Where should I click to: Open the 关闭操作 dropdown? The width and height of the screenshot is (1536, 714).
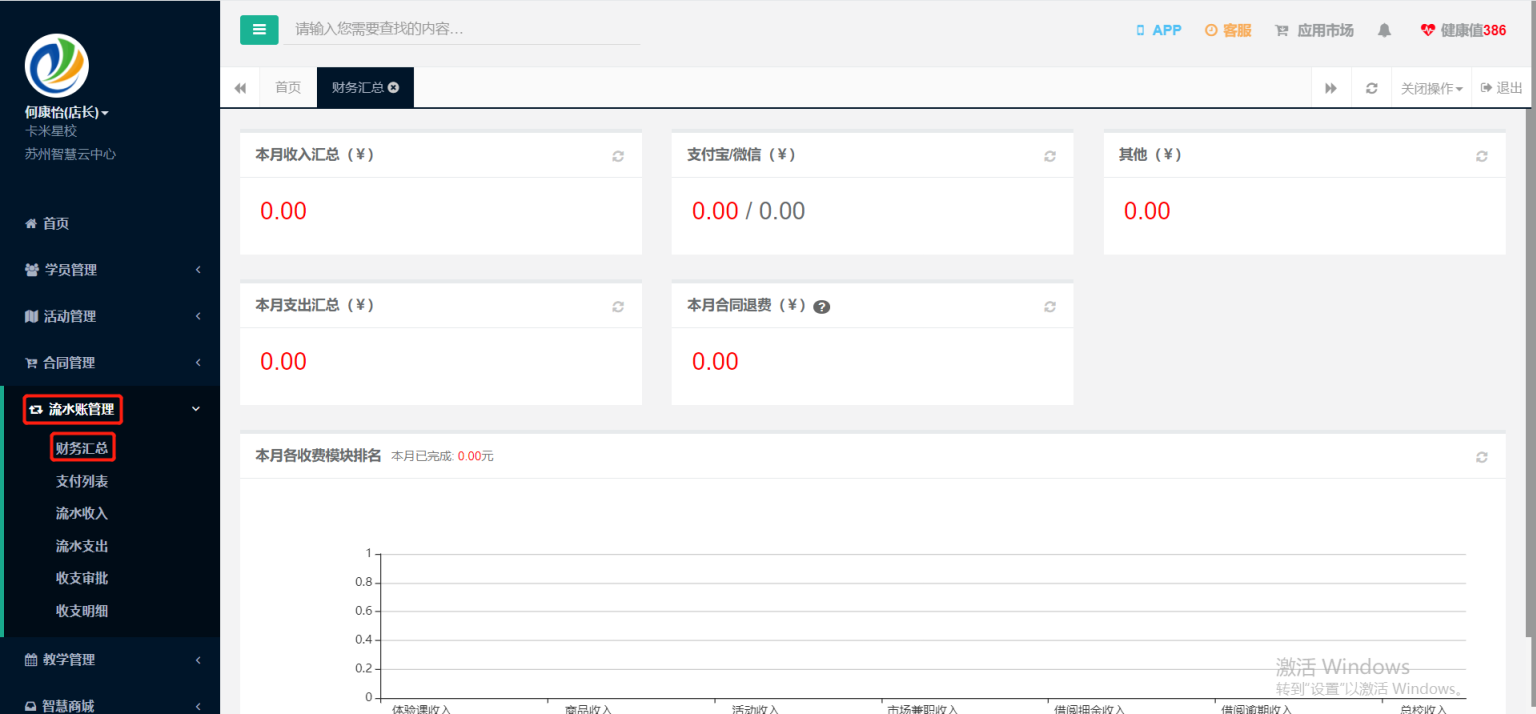pyautogui.click(x=1431, y=88)
